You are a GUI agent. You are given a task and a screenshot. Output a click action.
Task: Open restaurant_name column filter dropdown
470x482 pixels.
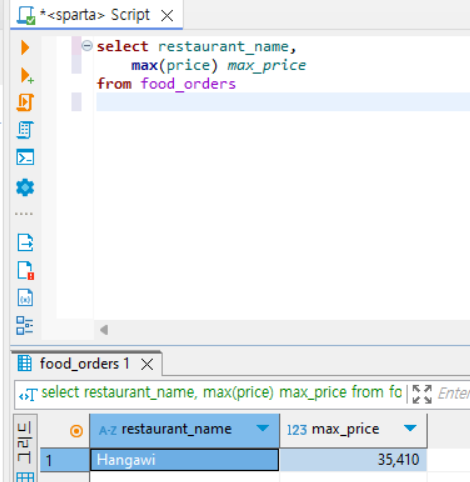coord(263,428)
